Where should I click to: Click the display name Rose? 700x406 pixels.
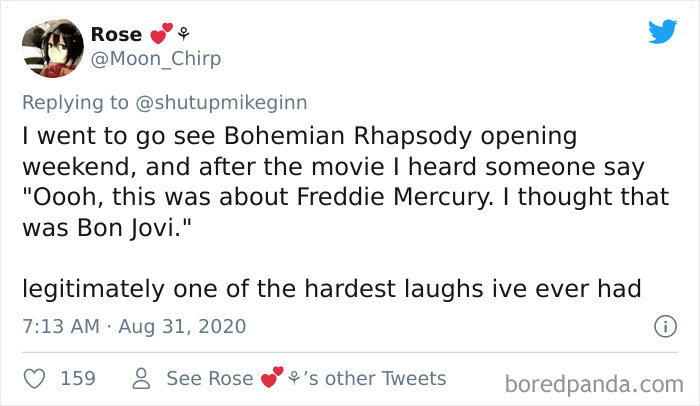point(116,35)
